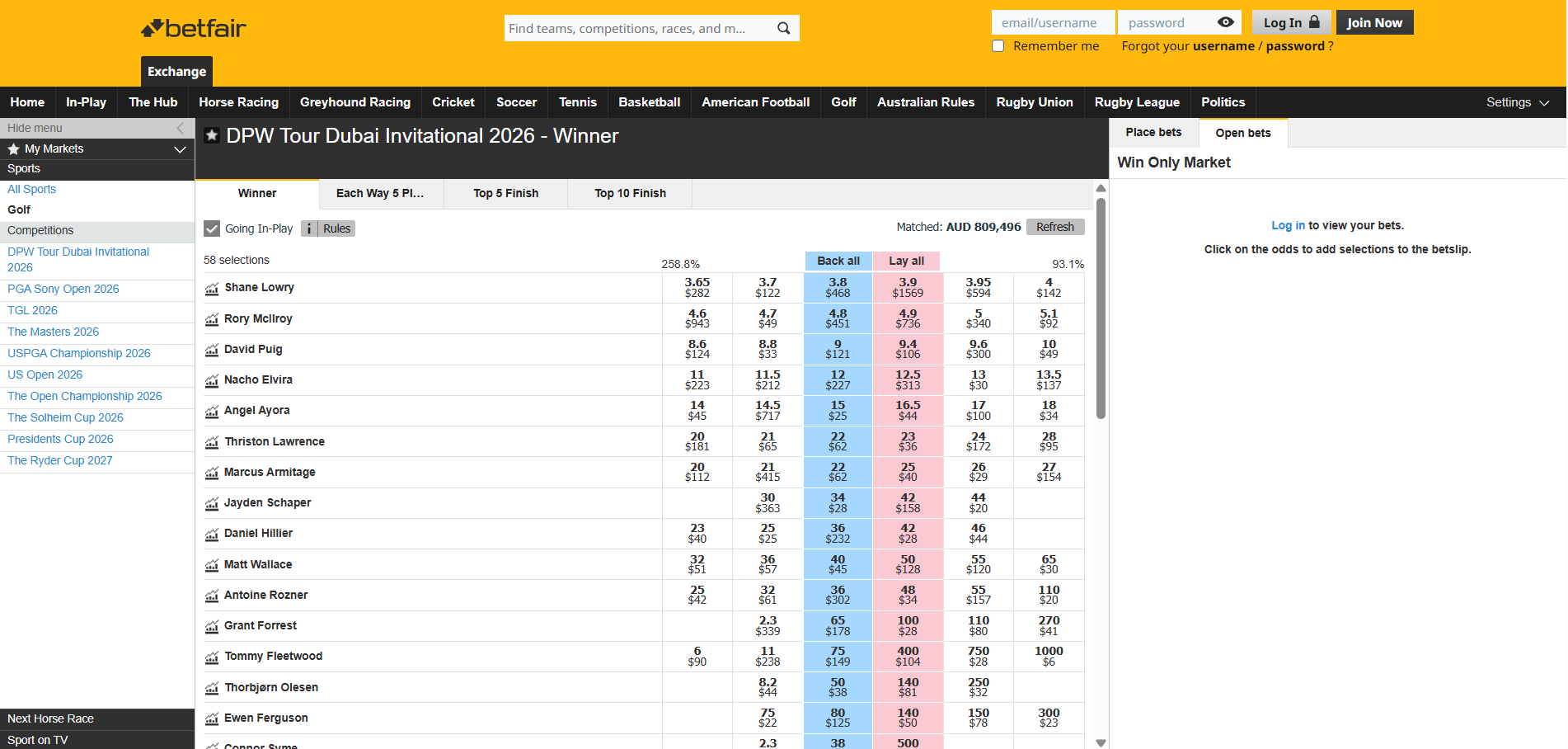Lay Rory McIlroy at 4.9
Screen dimensions: 1568x749
click(908, 318)
